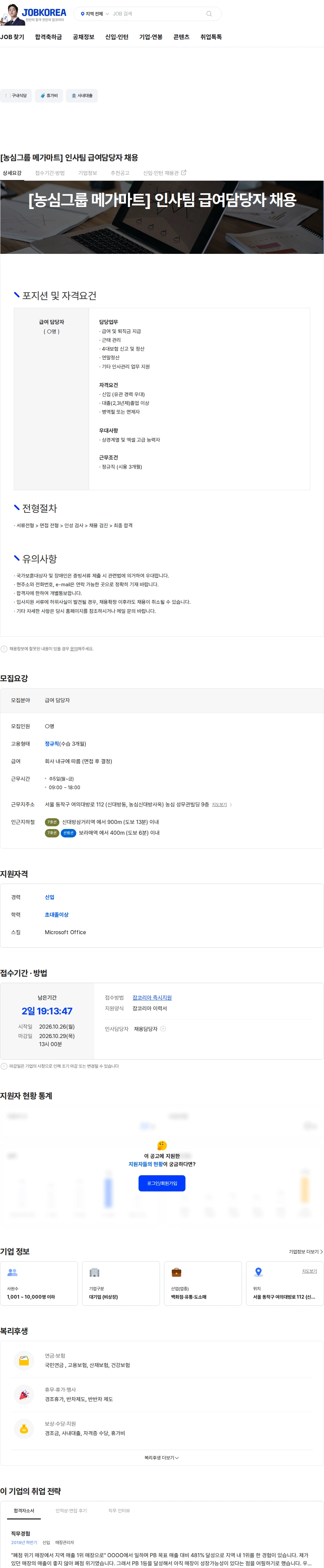Select the 추천공고 tab
Screen dimensions: 324x1568
[120, 173]
